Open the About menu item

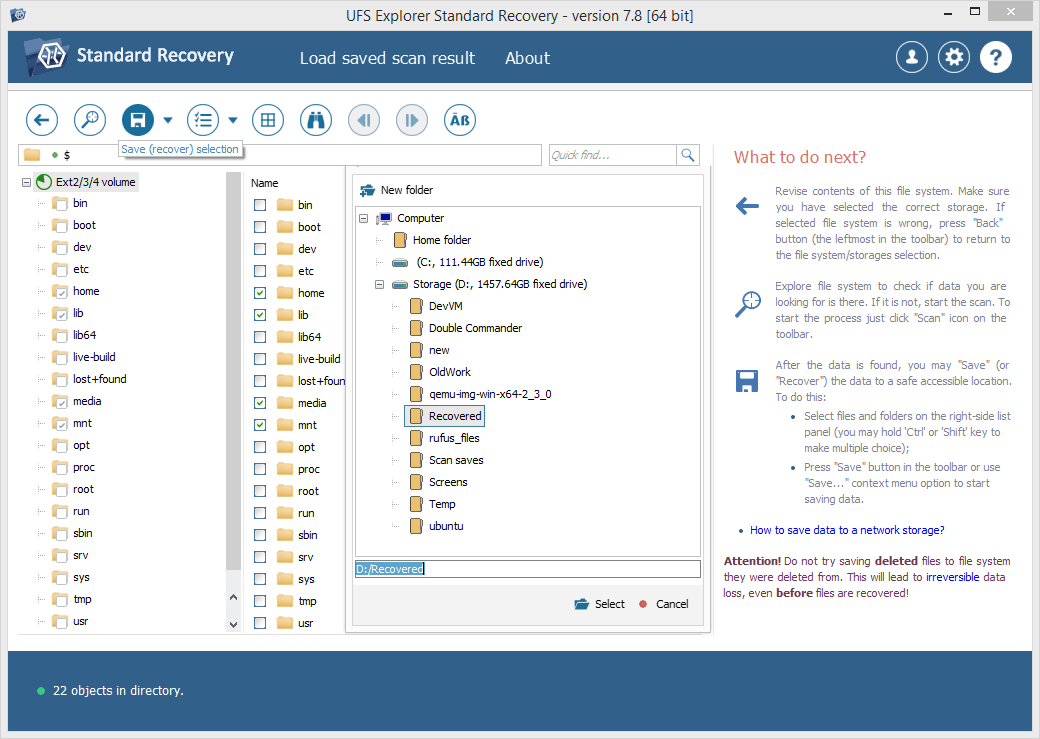[x=527, y=58]
